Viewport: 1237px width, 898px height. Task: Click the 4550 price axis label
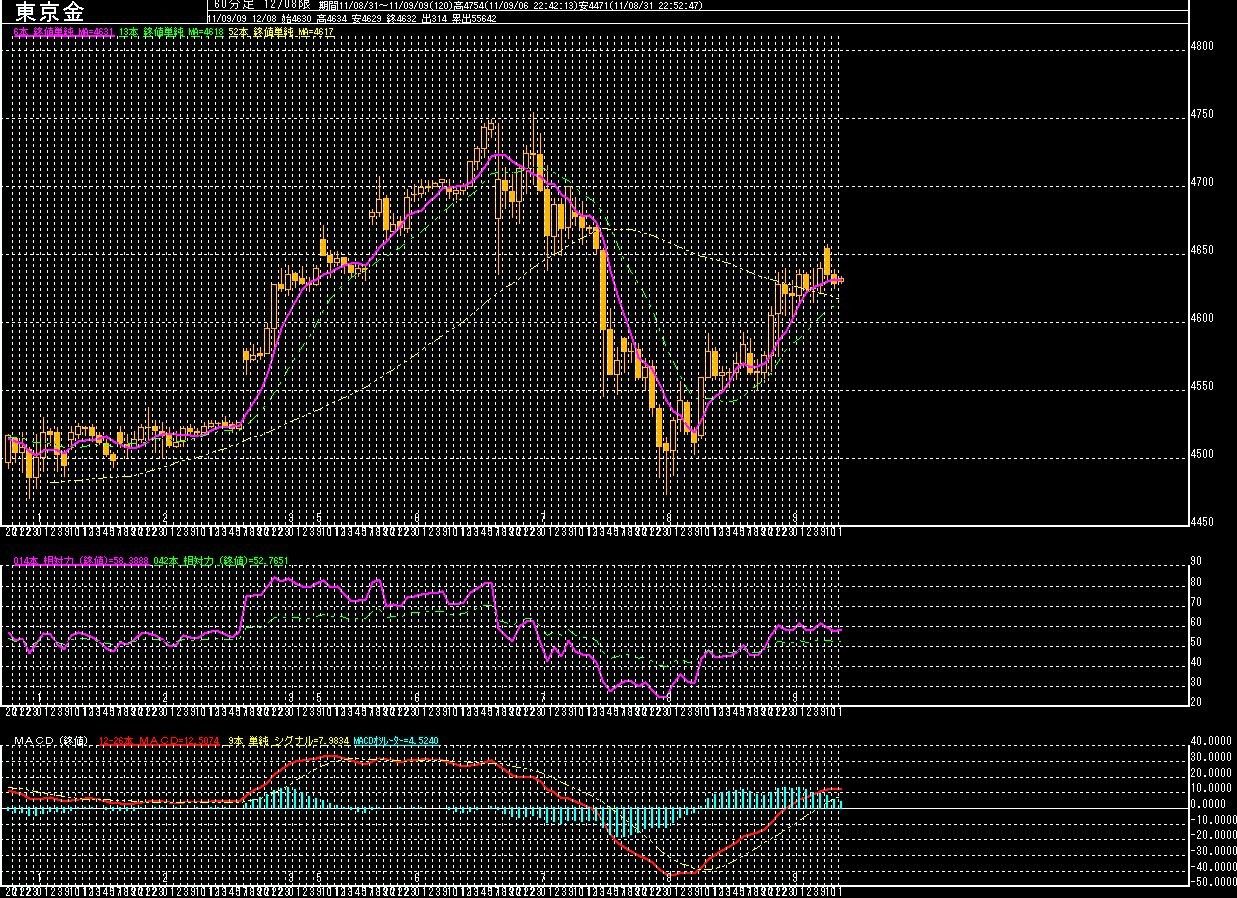click(x=1201, y=386)
